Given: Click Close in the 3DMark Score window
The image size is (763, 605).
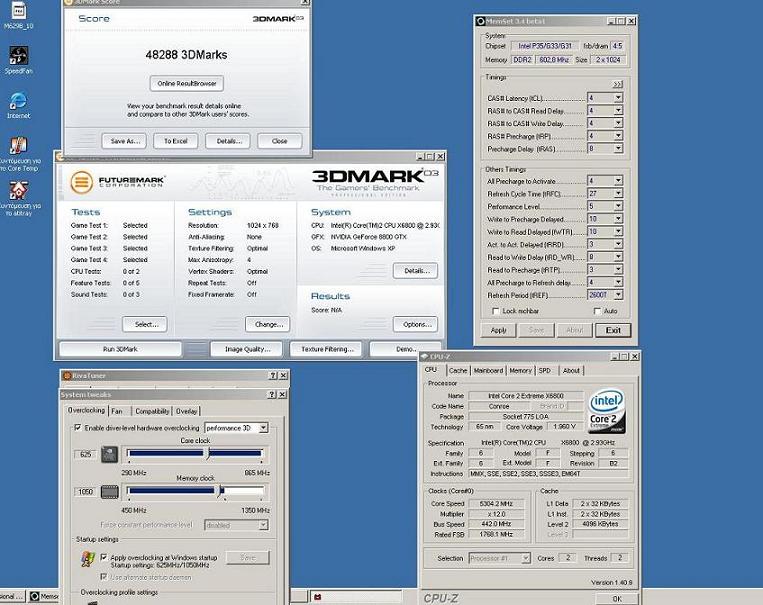Looking at the screenshot, I should [x=279, y=141].
